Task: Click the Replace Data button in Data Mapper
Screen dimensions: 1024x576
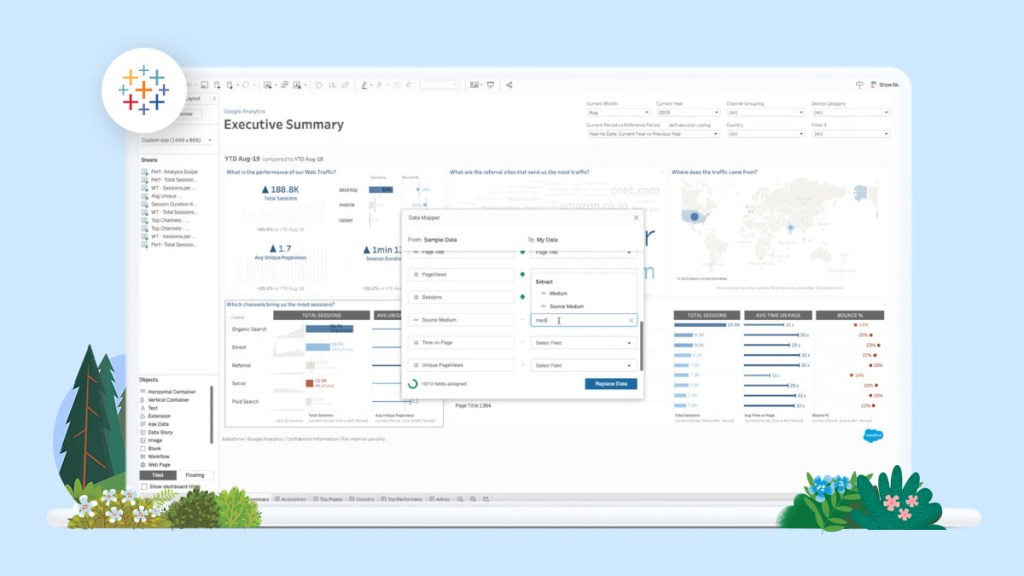Action: pyautogui.click(x=611, y=382)
